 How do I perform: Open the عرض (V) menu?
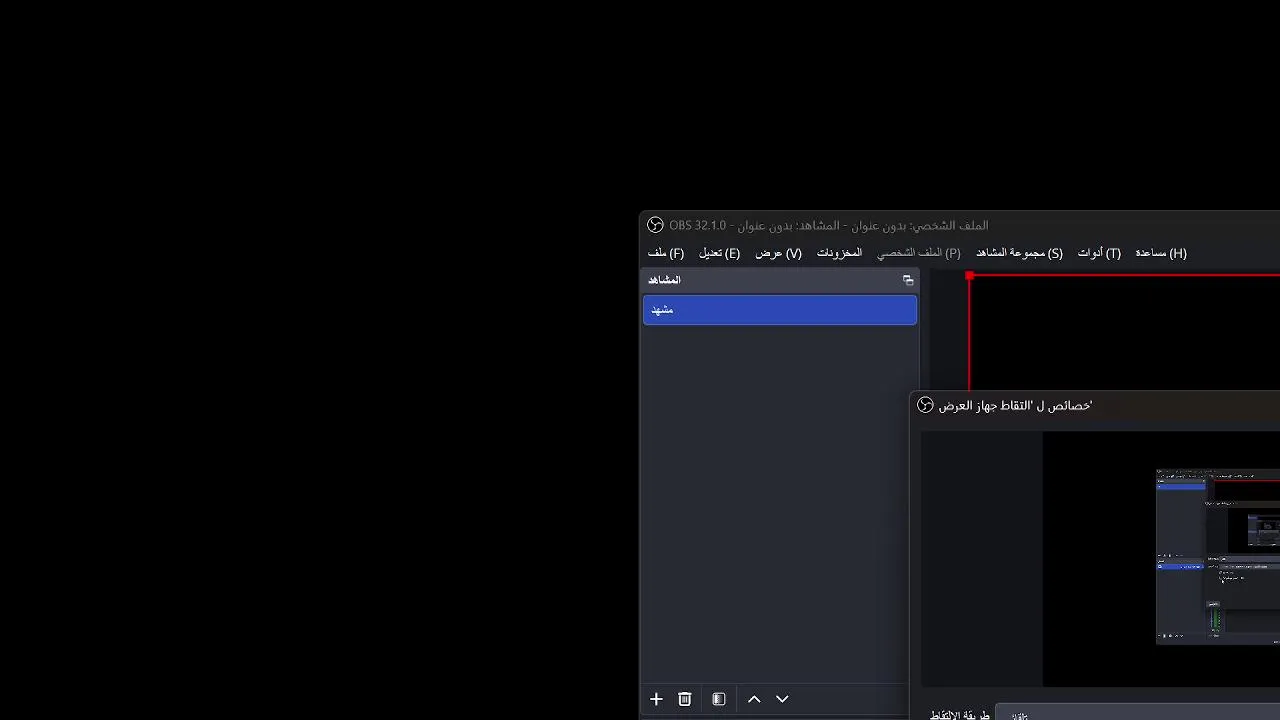778,253
